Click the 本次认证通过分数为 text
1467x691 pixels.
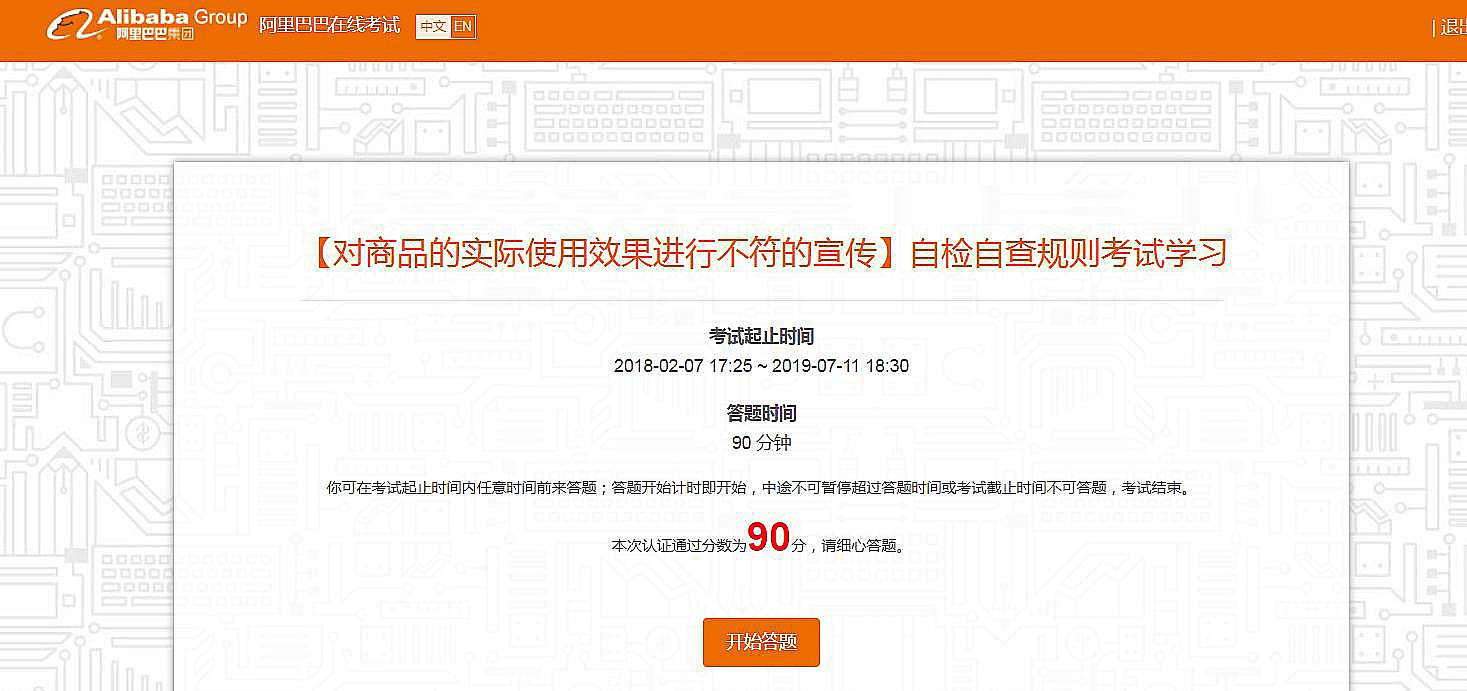678,546
